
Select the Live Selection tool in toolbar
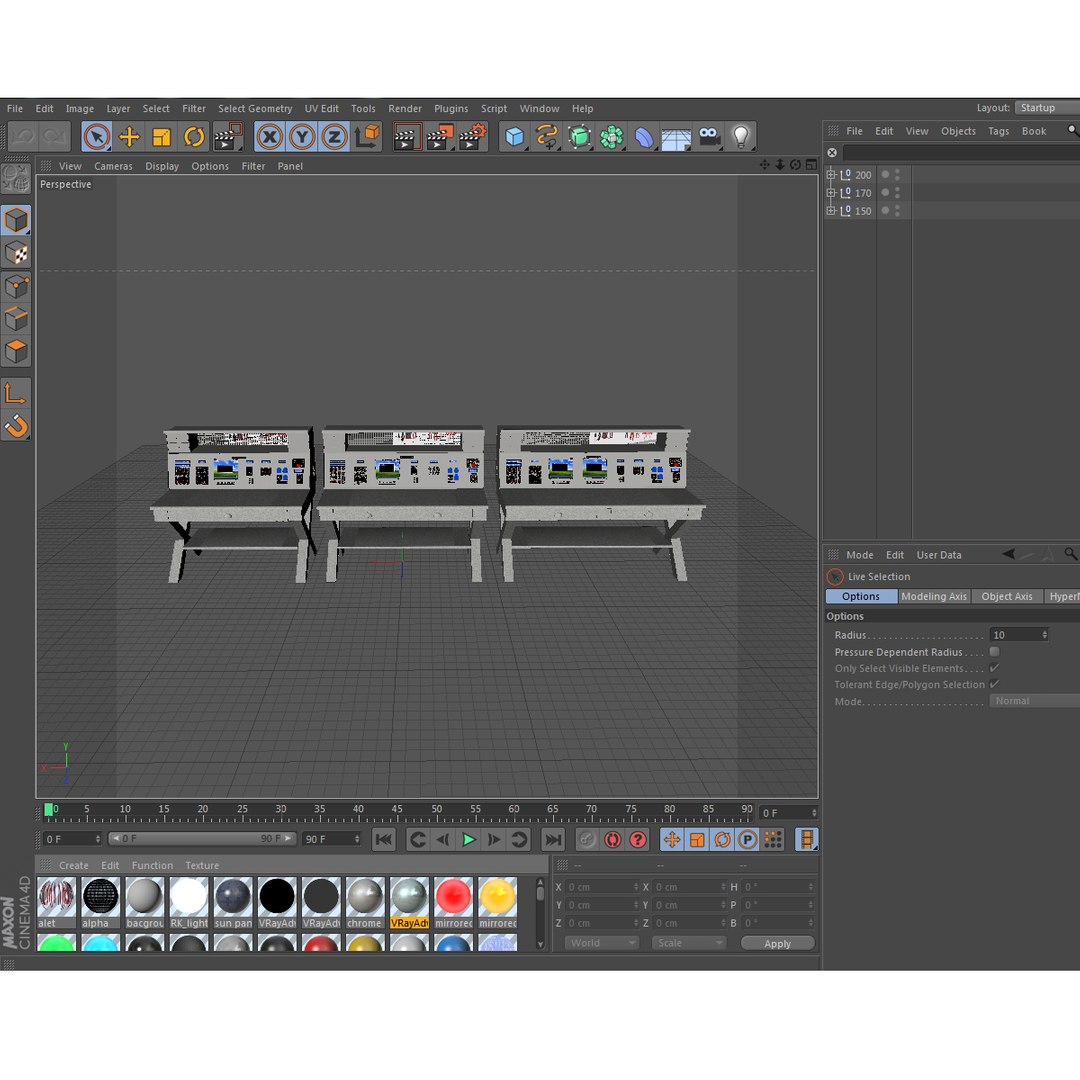pyautogui.click(x=97, y=136)
